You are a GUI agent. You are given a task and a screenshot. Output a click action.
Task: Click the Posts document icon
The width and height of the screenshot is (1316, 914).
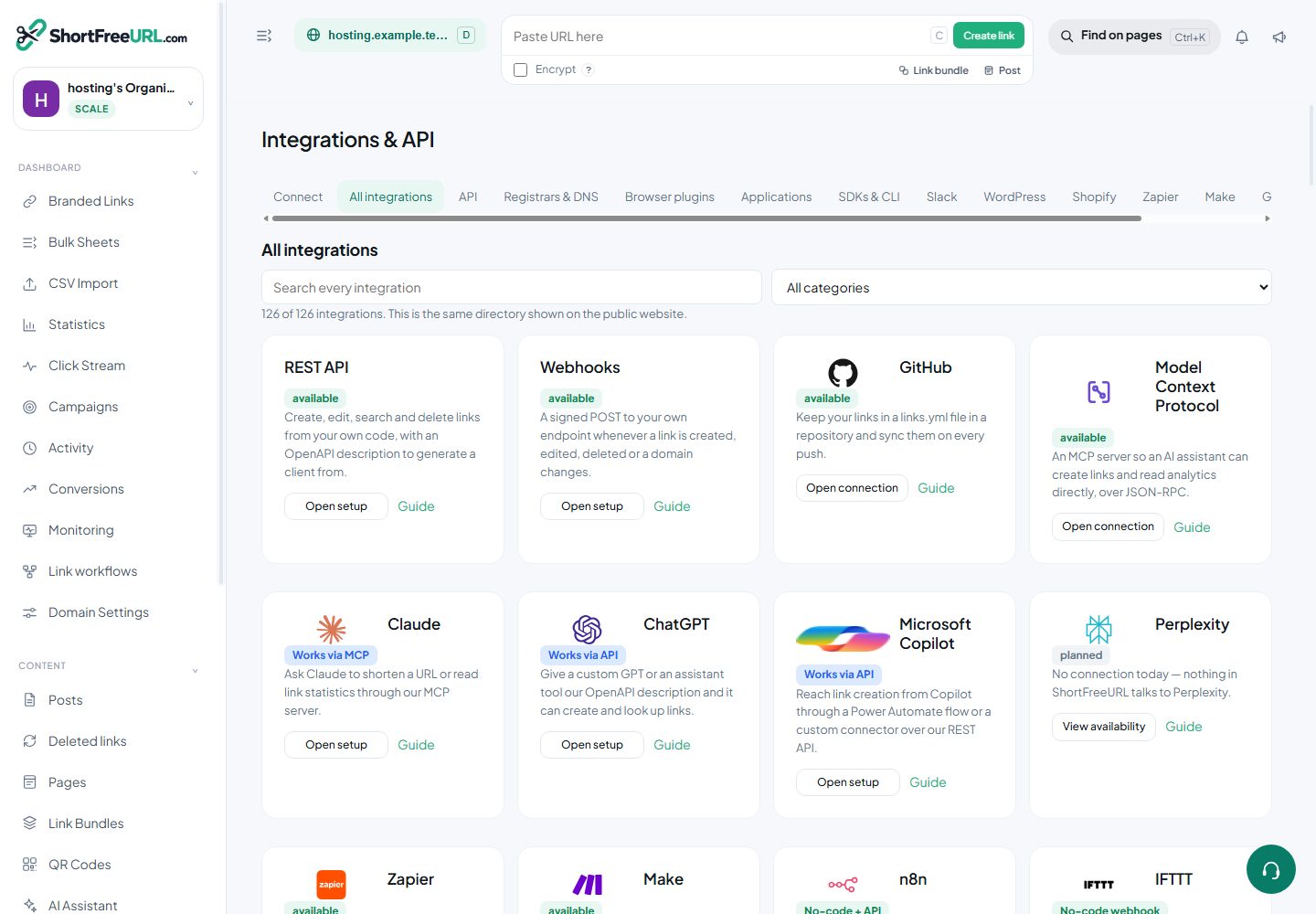29,700
